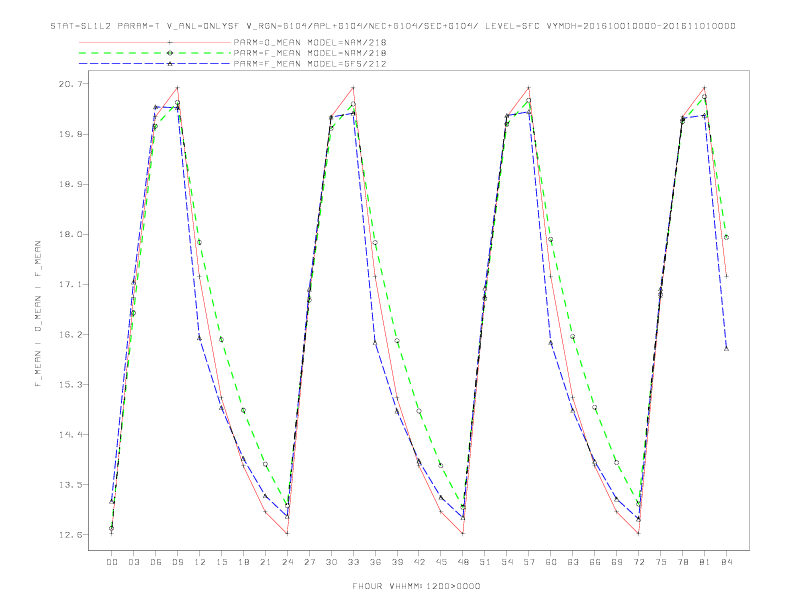
Task: Click x-axis tick label 45
Action: pyautogui.click(x=441, y=562)
